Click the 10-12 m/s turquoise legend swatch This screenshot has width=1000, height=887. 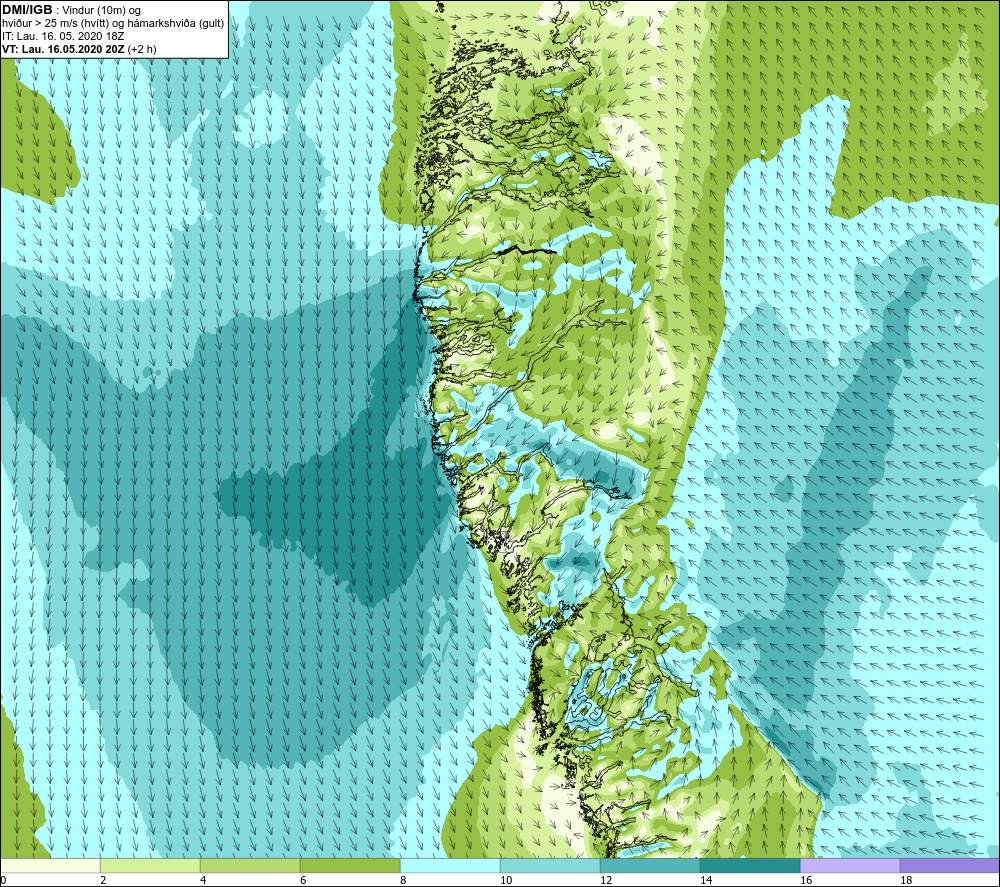point(550,866)
